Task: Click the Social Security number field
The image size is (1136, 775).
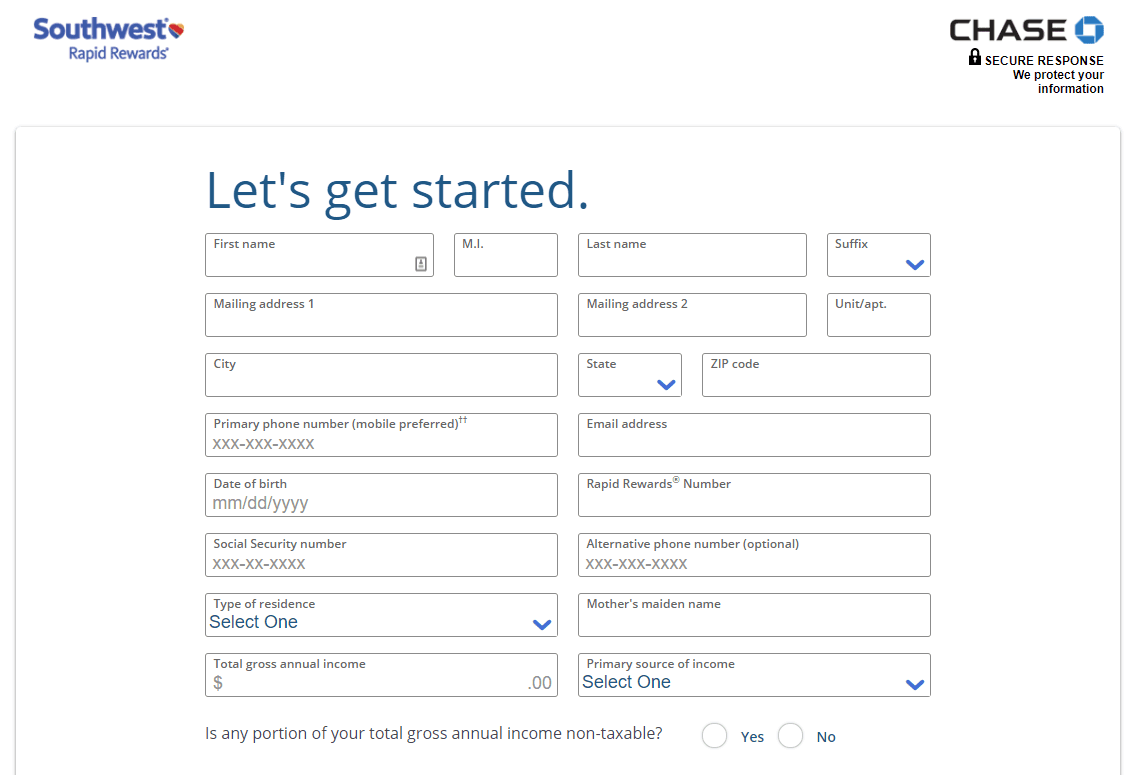Action: [381, 556]
